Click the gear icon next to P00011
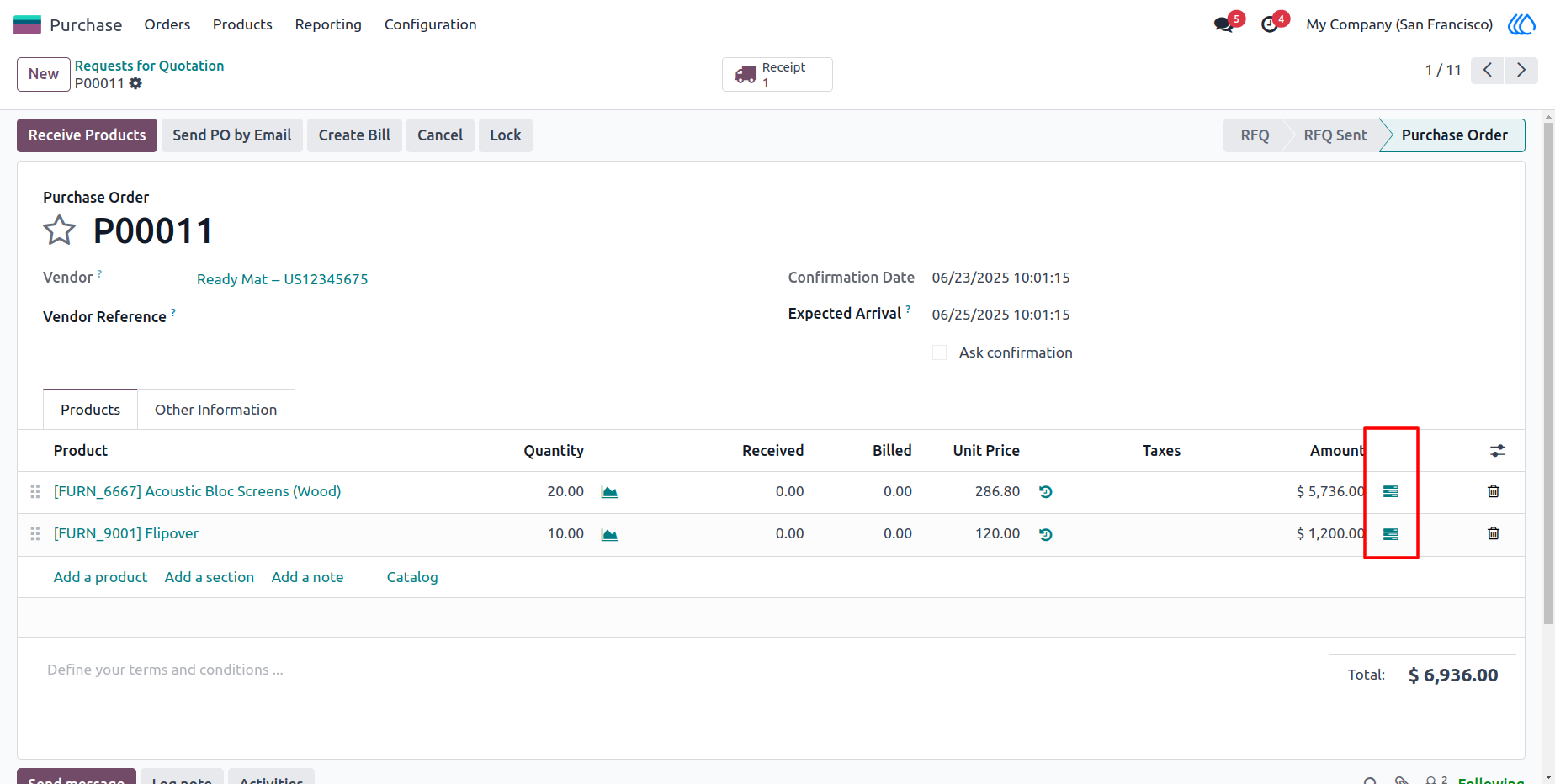Viewport: 1555px width, 784px height. tap(135, 83)
